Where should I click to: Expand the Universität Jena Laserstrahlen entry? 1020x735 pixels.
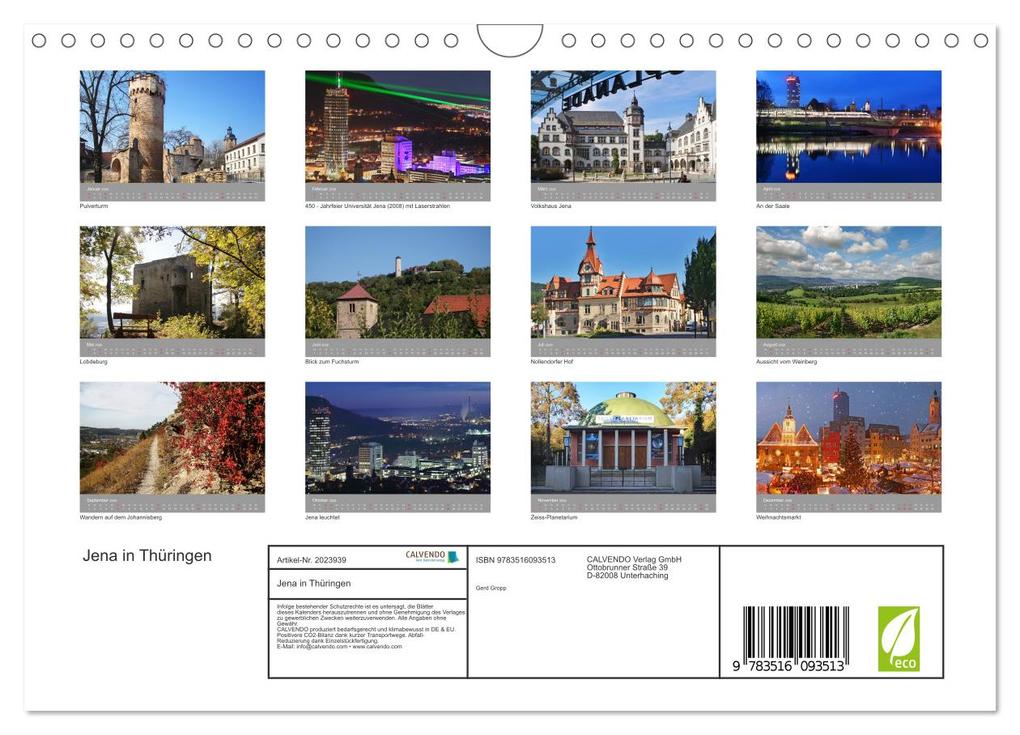click(397, 130)
